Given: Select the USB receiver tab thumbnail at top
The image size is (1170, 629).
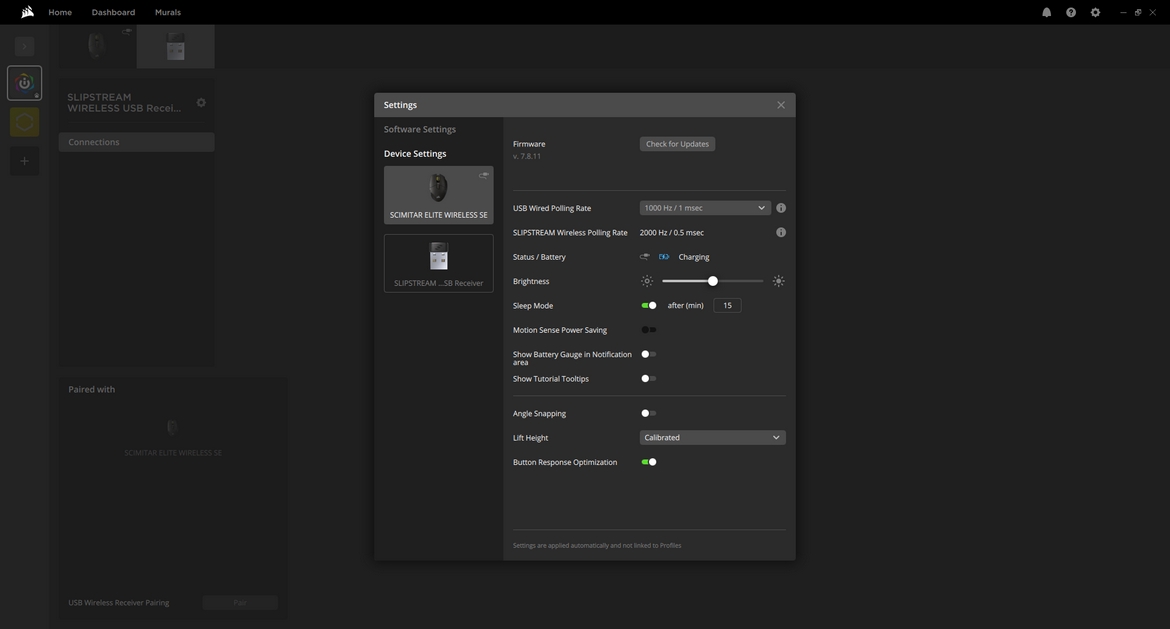Looking at the screenshot, I should 175,46.
